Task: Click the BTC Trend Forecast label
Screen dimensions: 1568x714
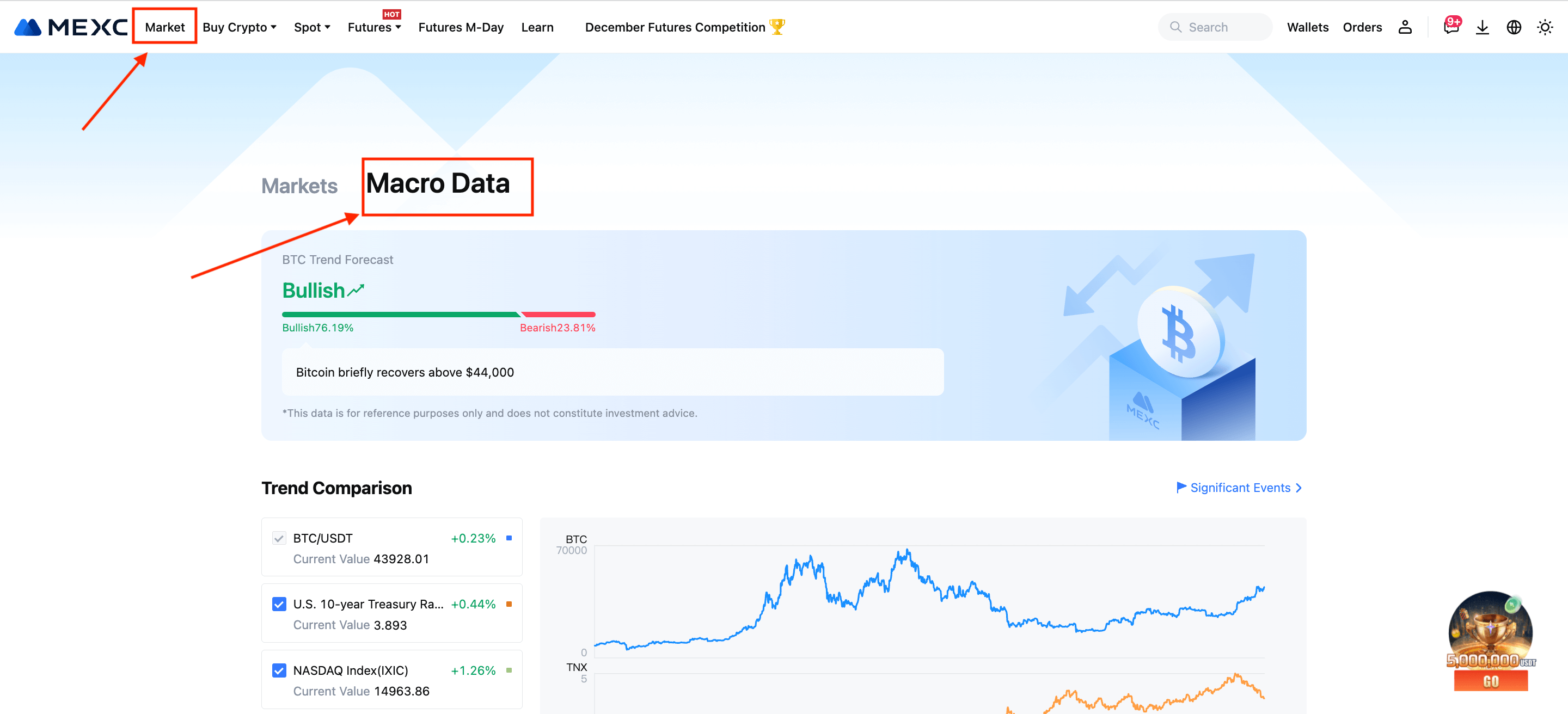Action: [x=338, y=260]
